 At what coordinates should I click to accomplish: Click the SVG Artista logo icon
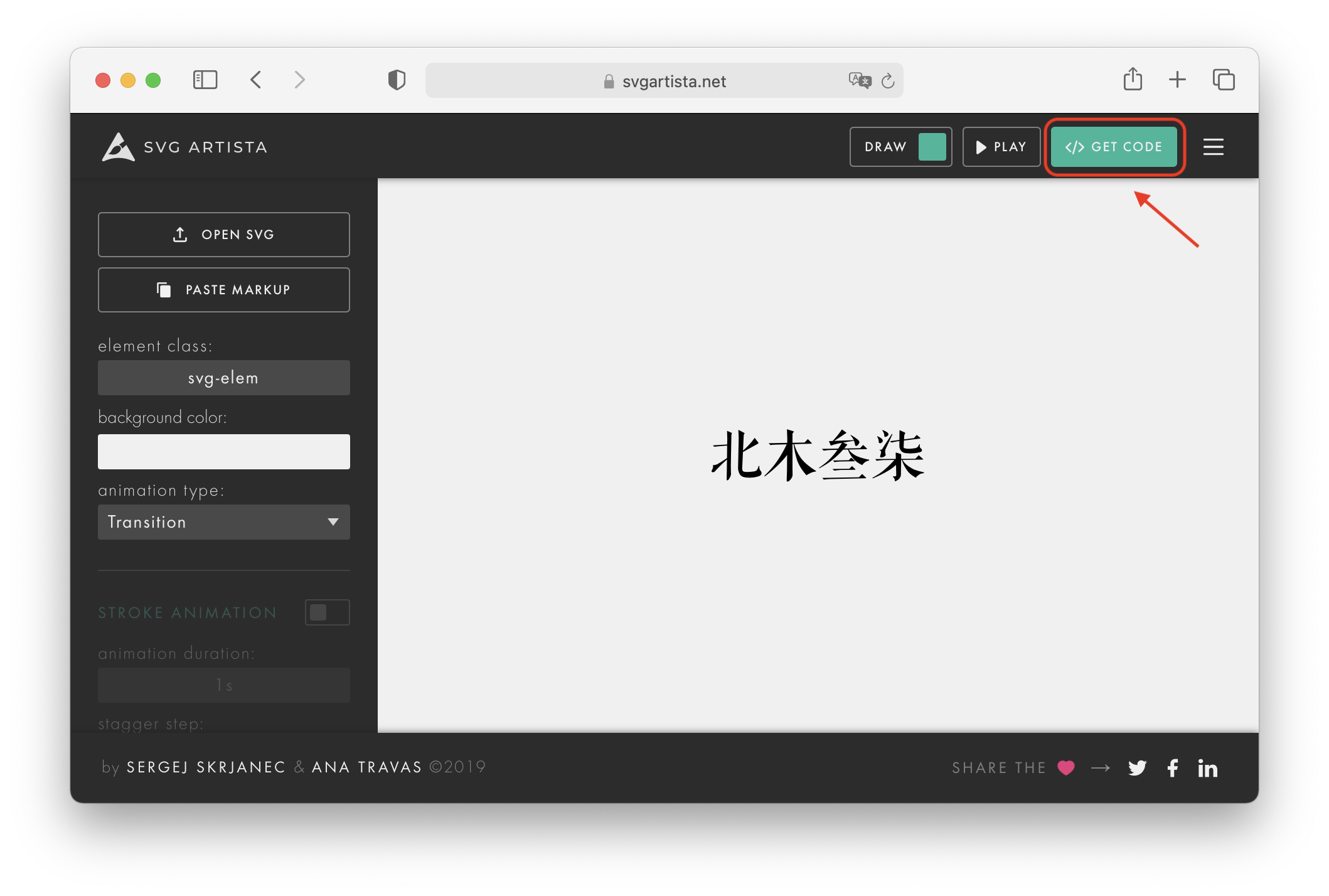118,147
